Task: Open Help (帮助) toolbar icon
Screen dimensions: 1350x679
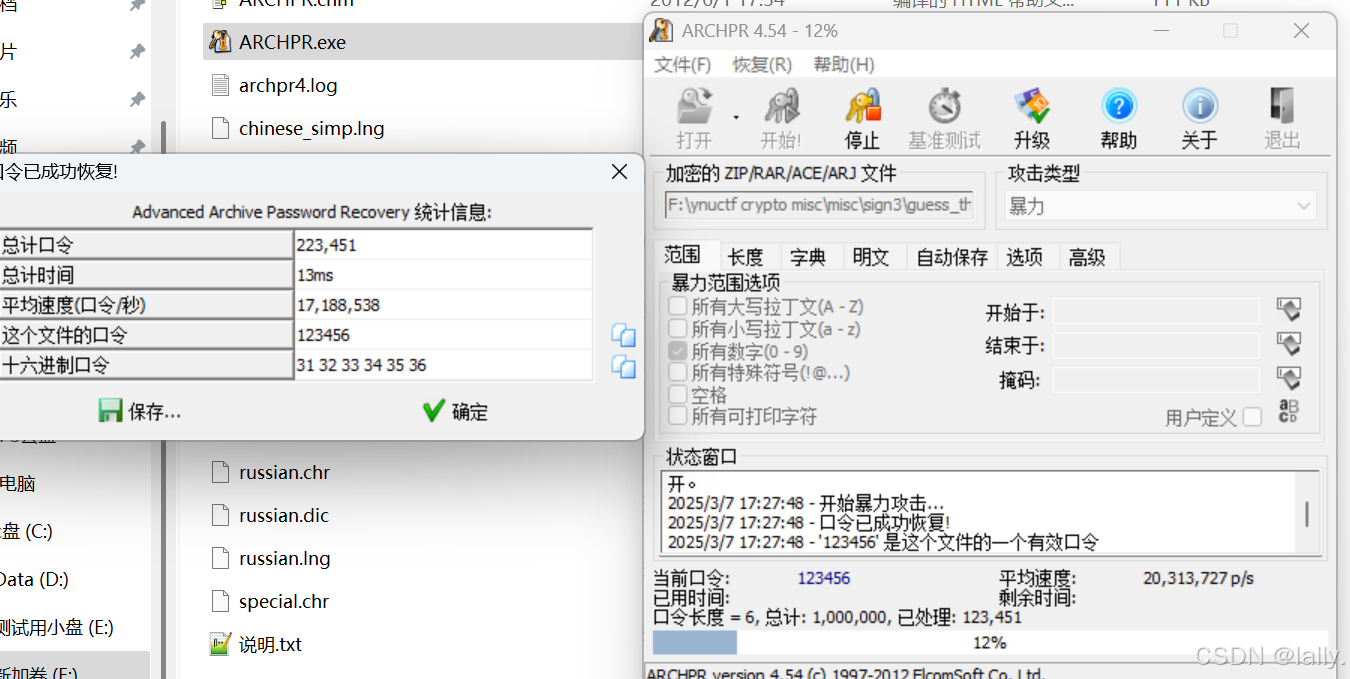Action: pyautogui.click(x=1118, y=119)
